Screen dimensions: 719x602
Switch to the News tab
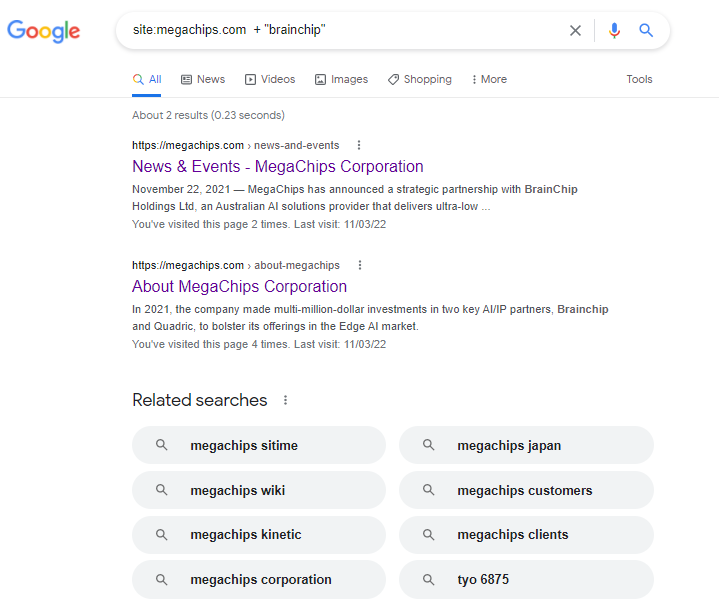coord(203,79)
